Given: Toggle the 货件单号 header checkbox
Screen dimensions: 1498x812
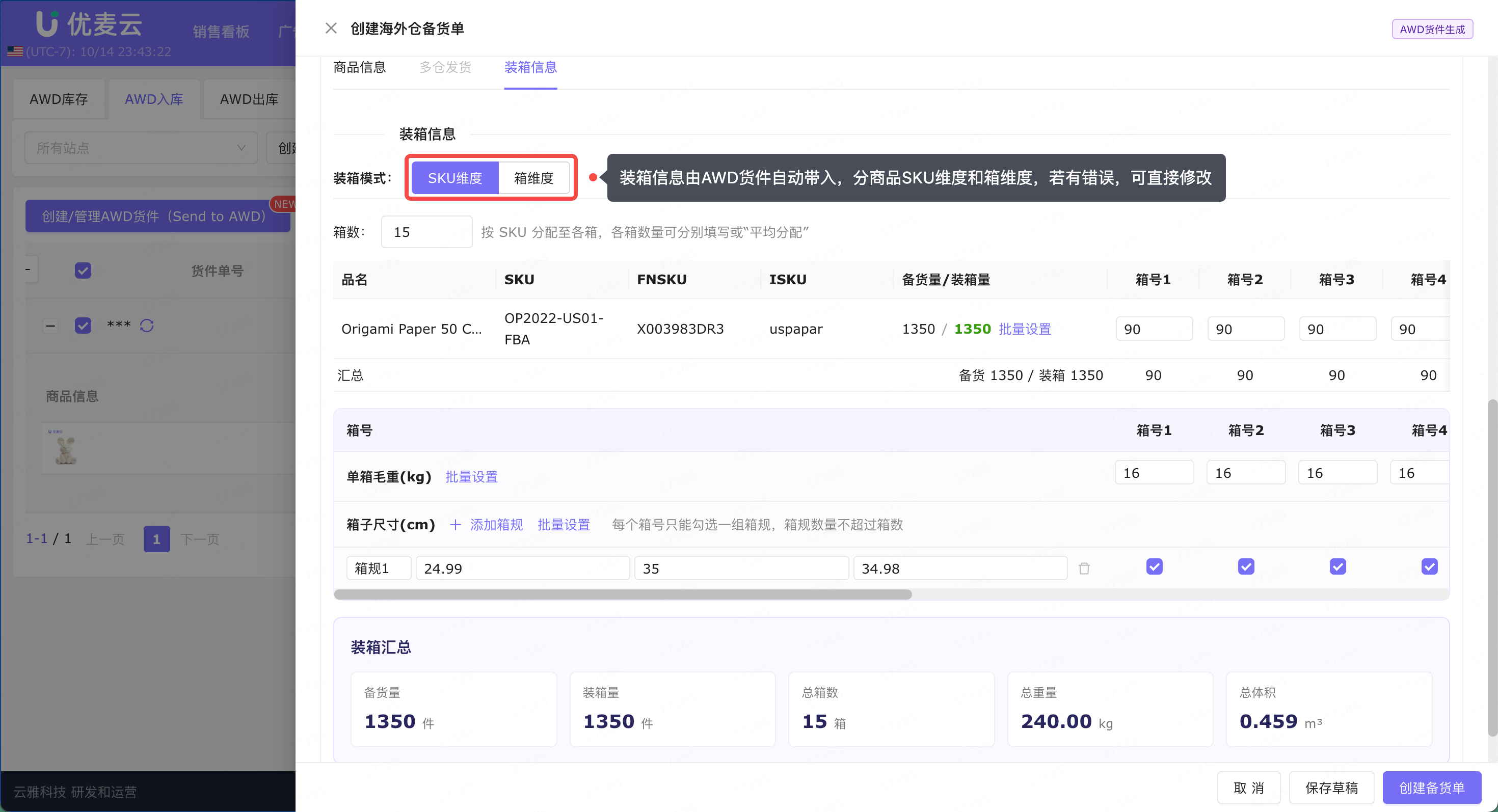Looking at the screenshot, I should 83,271.
